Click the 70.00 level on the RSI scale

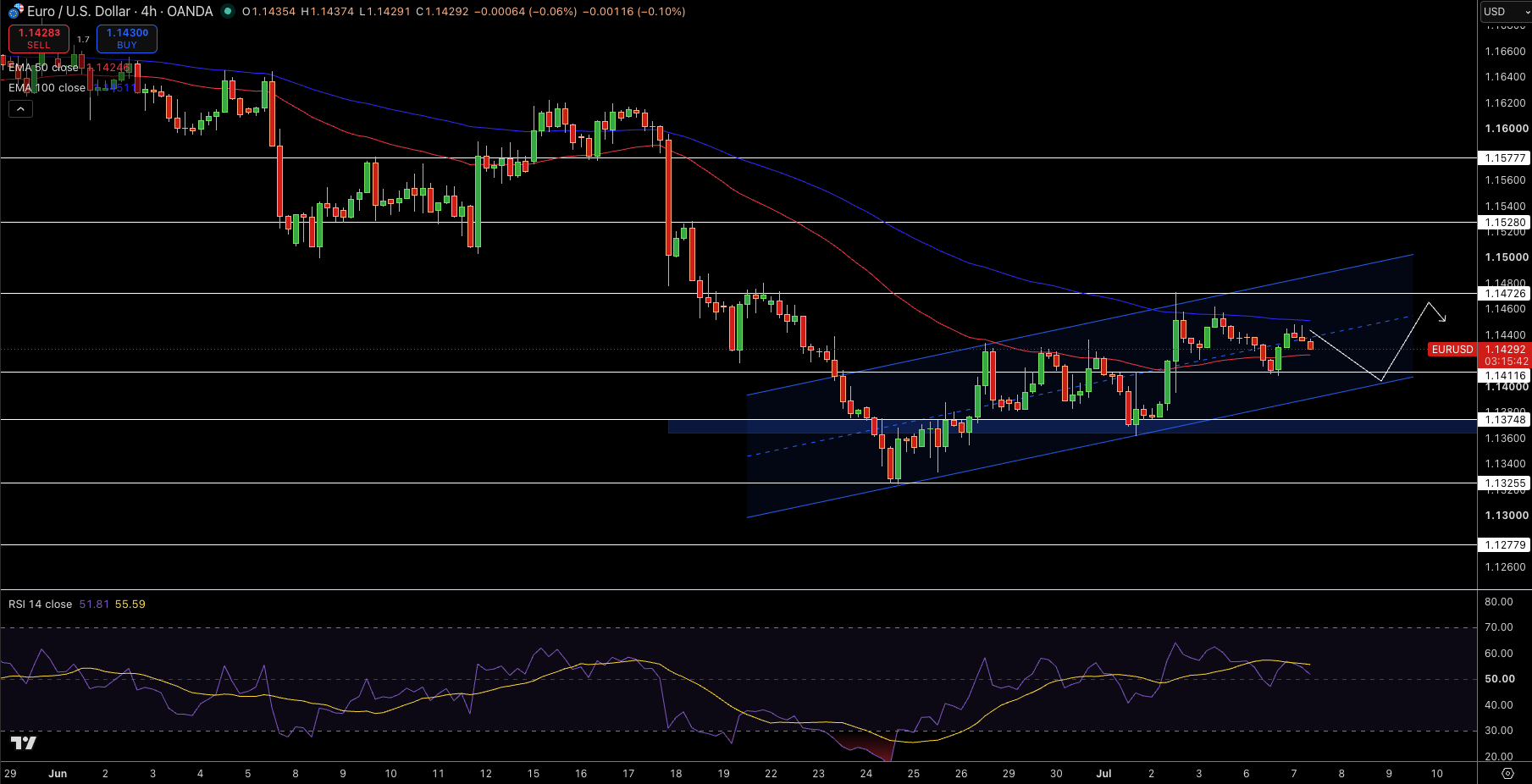pyautogui.click(x=1499, y=627)
